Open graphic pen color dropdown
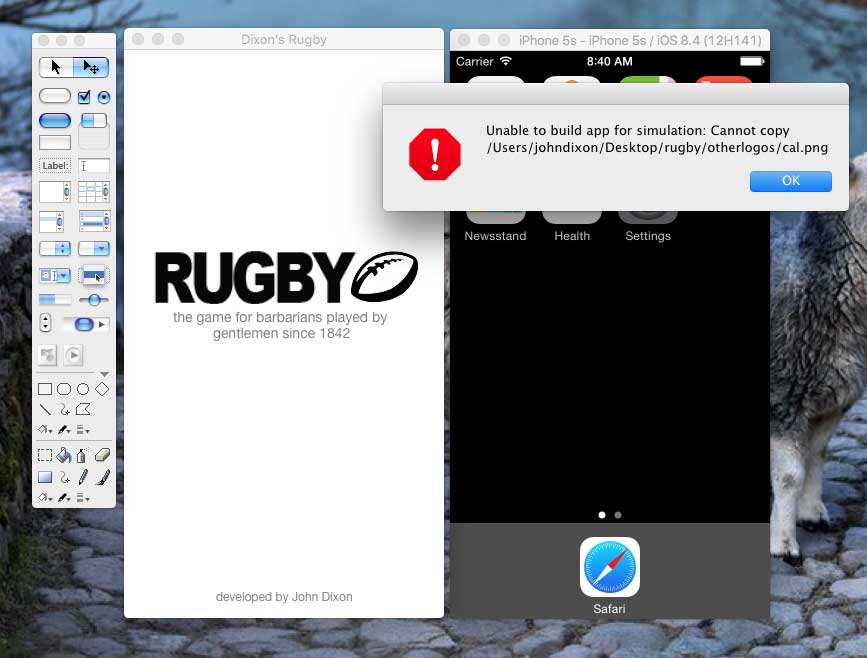This screenshot has width=867, height=658. coord(64,430)
